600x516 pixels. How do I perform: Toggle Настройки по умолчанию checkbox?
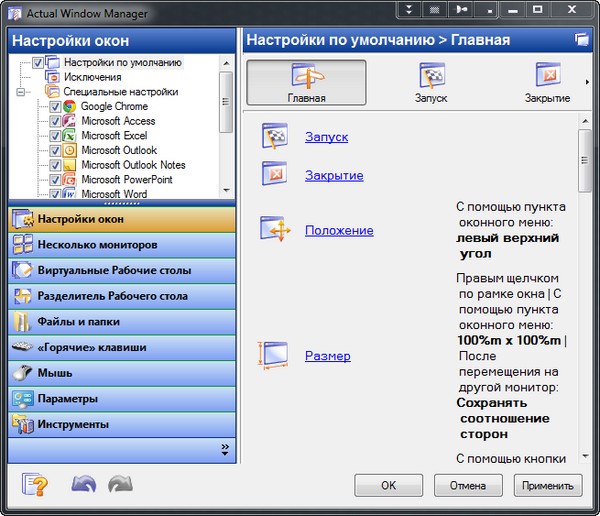(x=38, y=62)
